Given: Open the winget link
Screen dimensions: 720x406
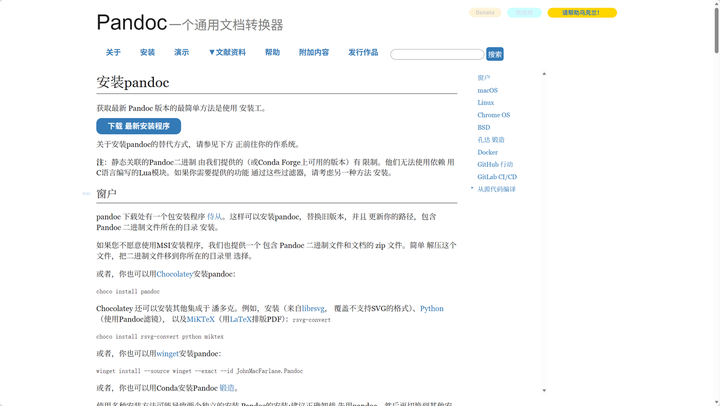Looking at the screenshot, I should pyautogui.click(x=168, y=354).
